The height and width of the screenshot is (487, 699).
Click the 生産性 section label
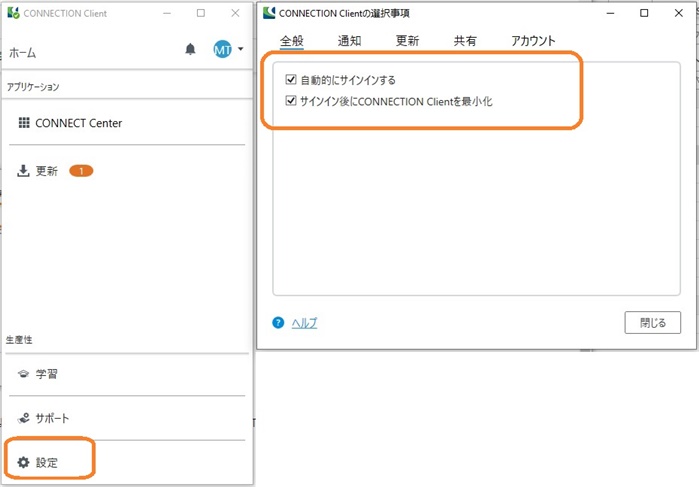coord(19,340)
